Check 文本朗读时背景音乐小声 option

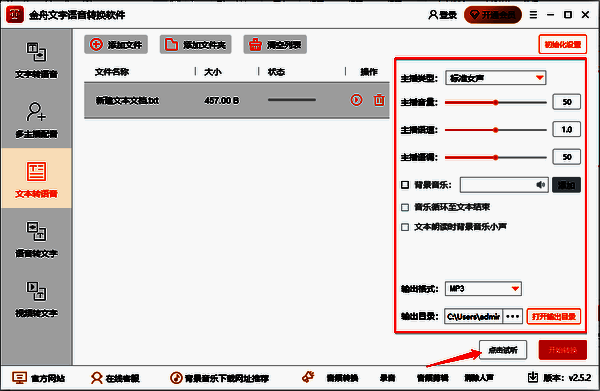tap(405, 227)
